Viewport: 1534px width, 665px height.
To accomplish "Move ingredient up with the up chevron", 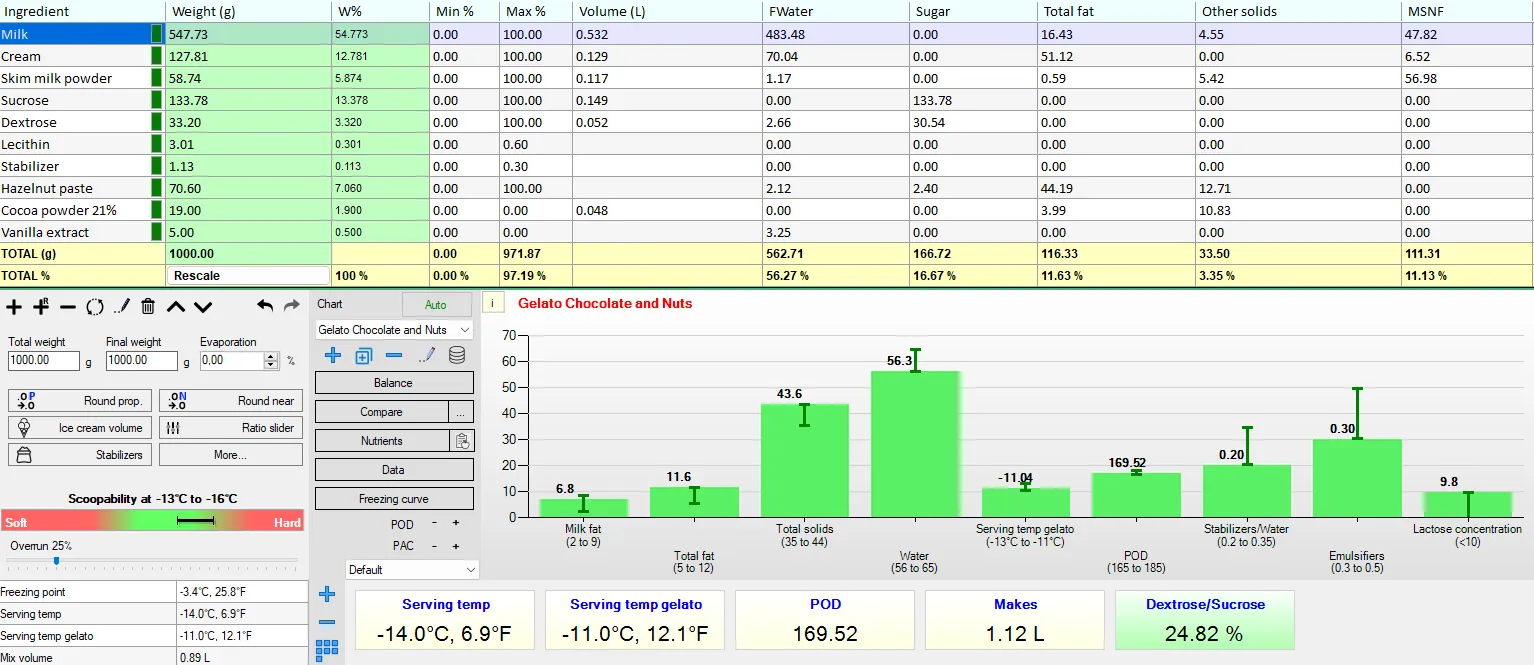I will 176,307.
